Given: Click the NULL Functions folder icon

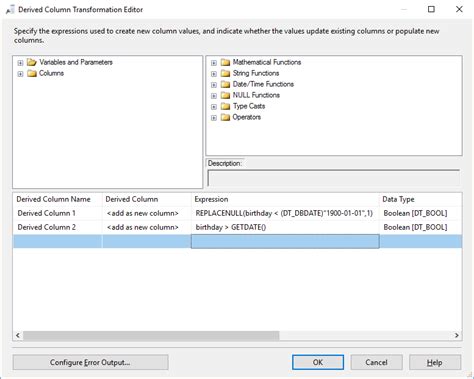Looking at the screenshot, I should coord(225,95).
